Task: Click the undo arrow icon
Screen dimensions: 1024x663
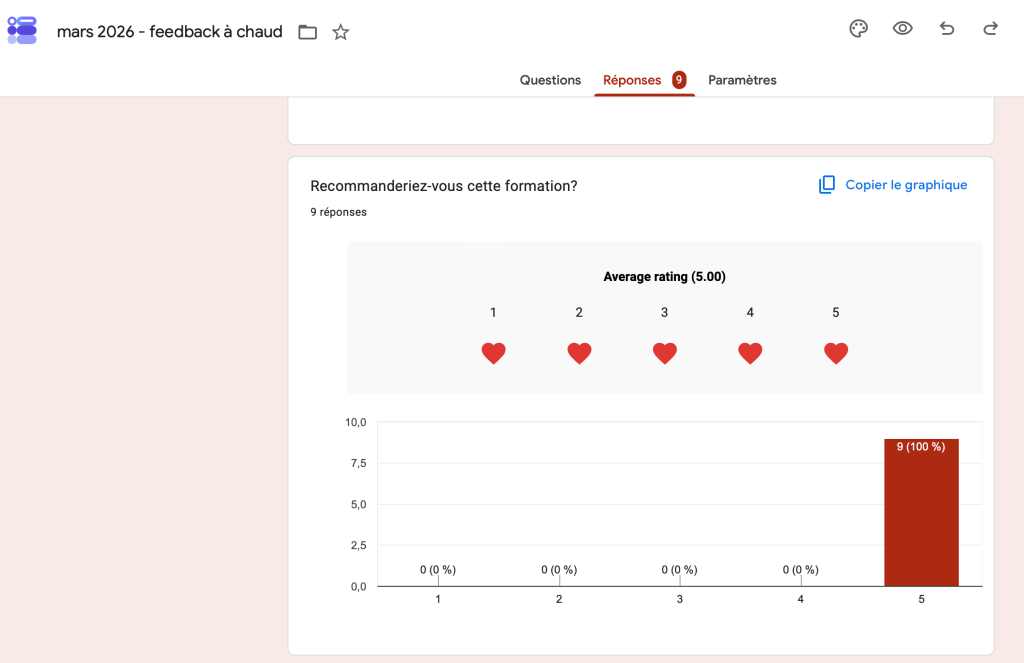Action: 947,28
